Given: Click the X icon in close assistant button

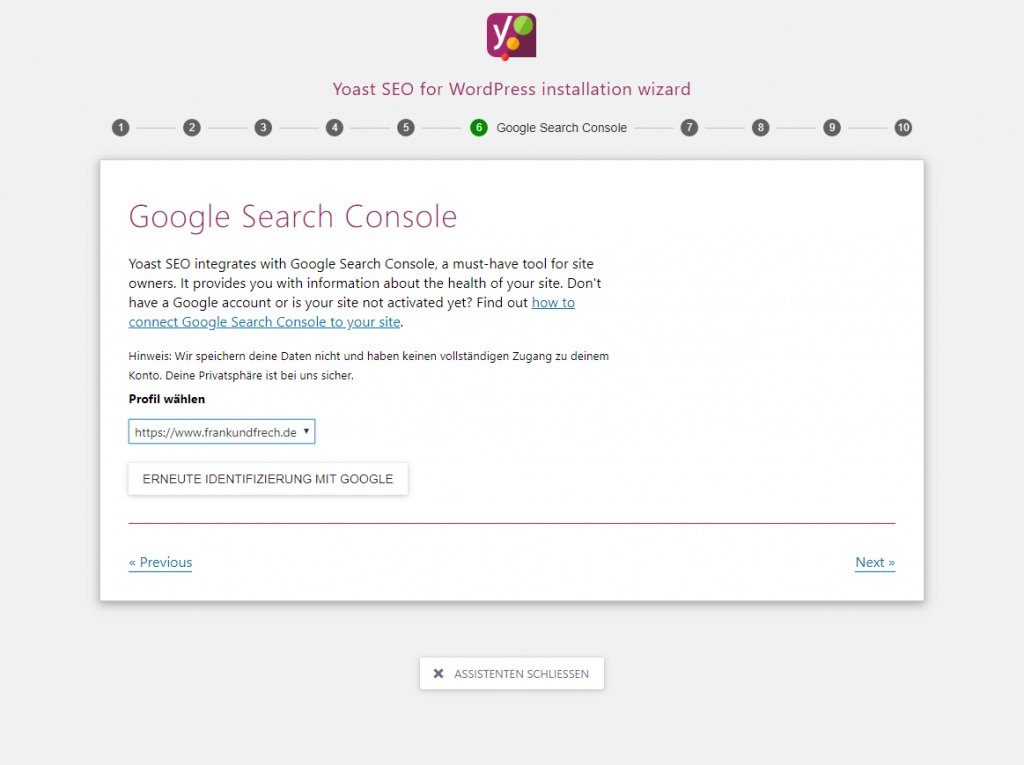Looking at the screenshot, I should pyautogui.click(x=438, y=674).
